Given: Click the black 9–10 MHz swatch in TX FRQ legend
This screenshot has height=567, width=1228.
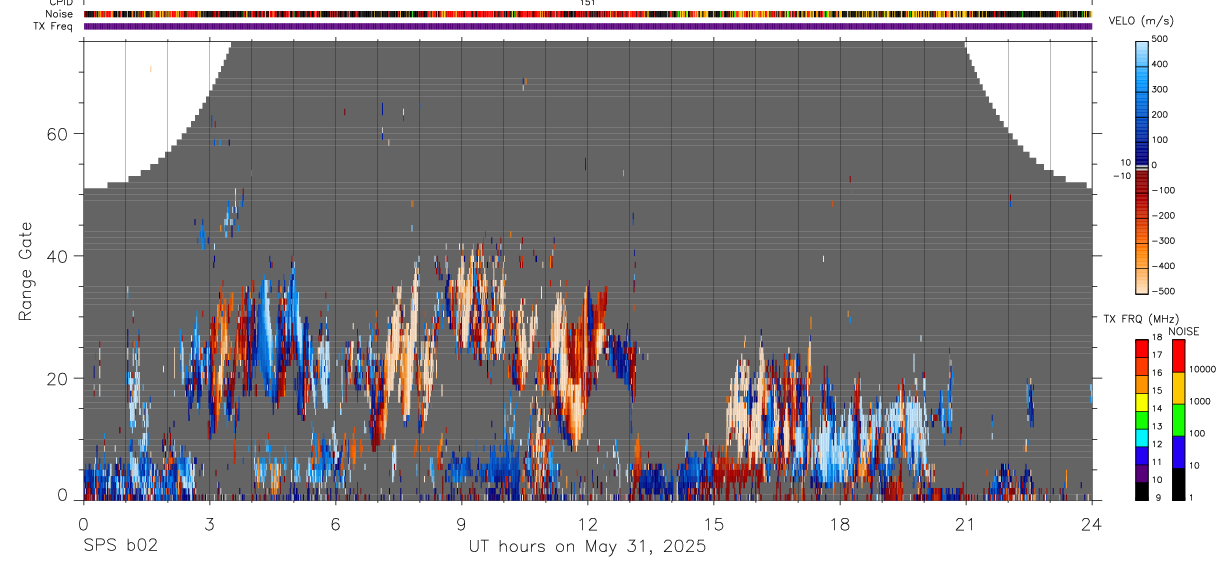Looking at the screenshot, I should 1142,491.
